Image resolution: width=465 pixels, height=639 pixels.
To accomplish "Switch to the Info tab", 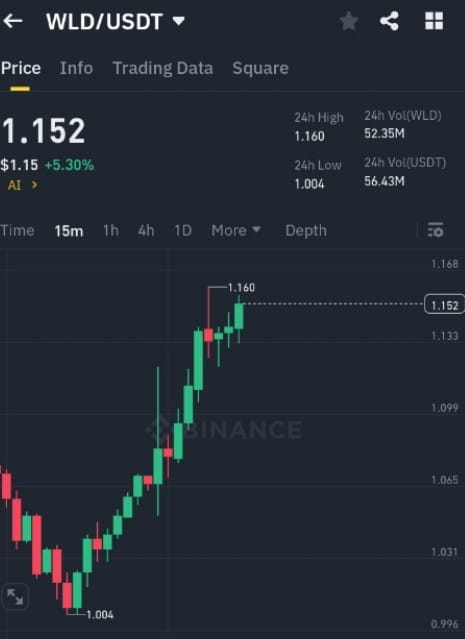I will [77, 68].
